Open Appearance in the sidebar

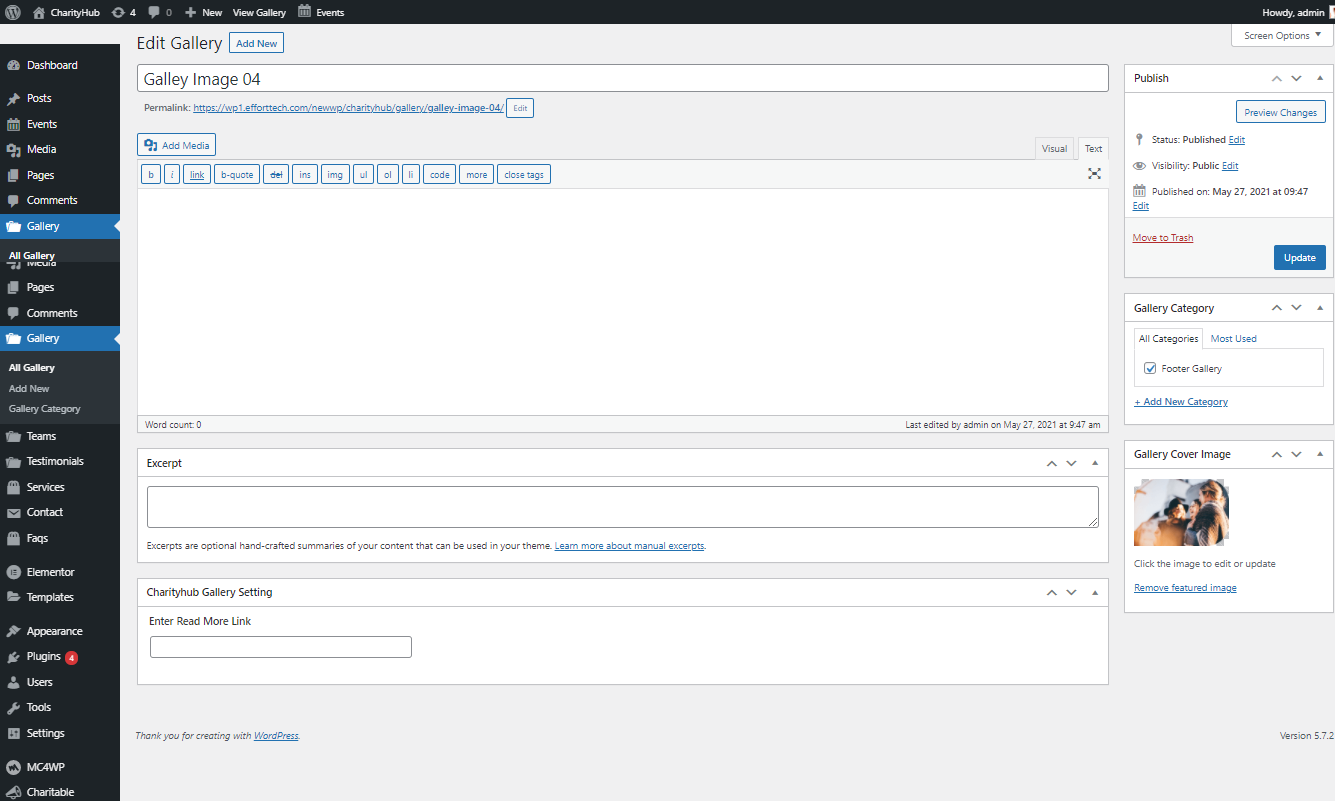pyautogui.click(x=54, y=631)
